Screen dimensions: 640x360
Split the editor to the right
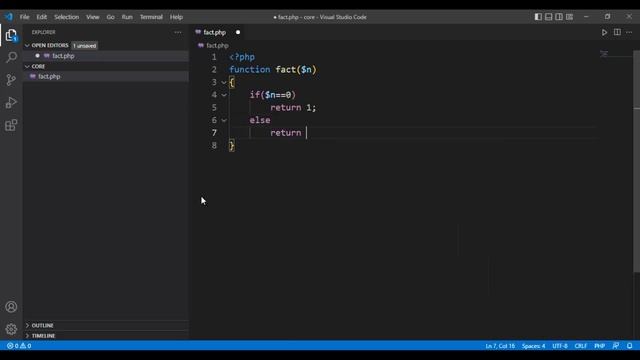(x=617, y=32)
